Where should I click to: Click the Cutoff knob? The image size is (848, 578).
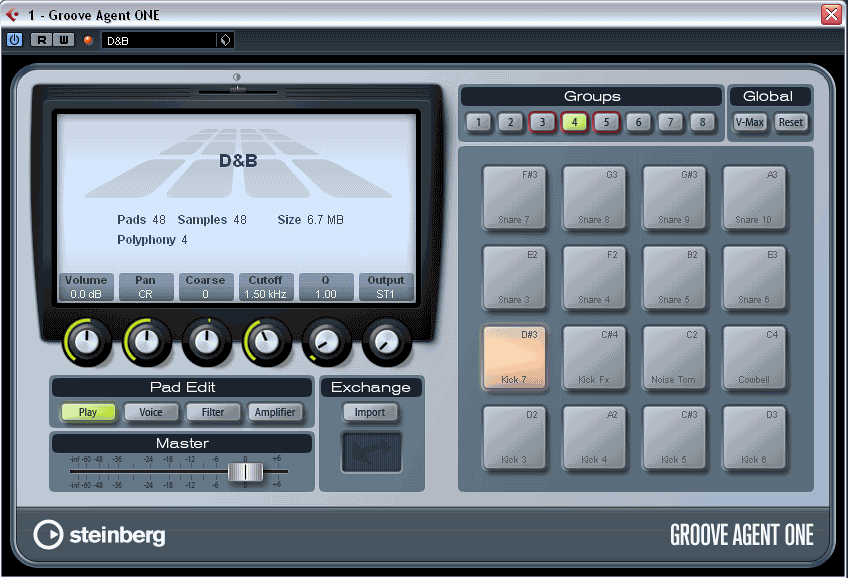click(x=267, y=342)
